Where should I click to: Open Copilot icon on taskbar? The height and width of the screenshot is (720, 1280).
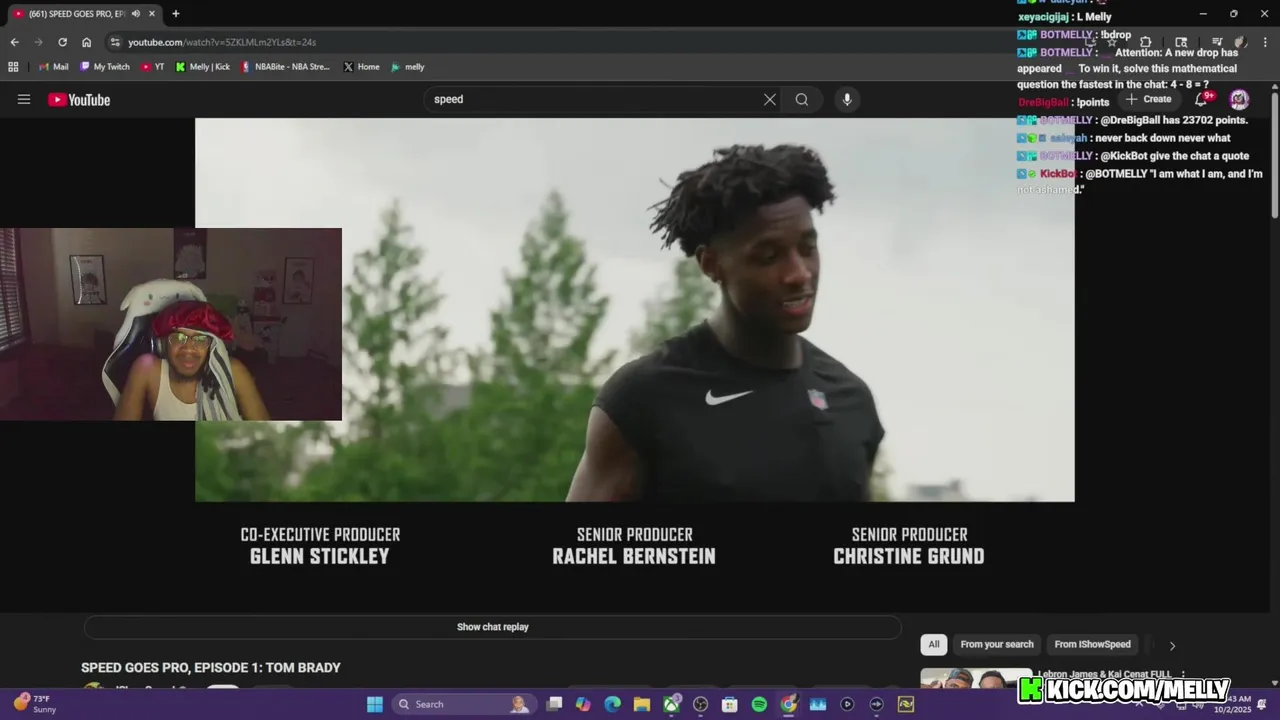(x=583, y=704)
